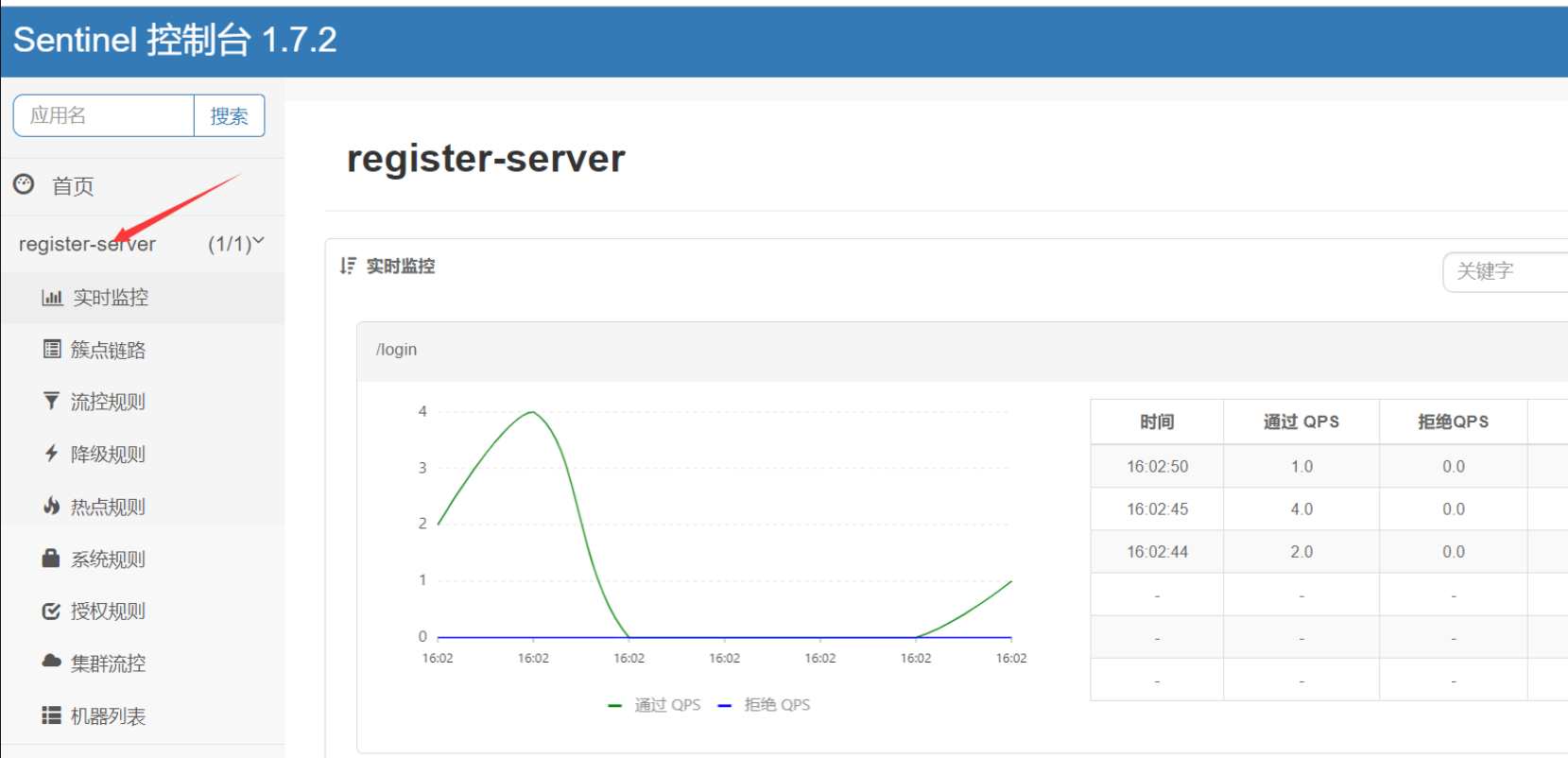Click the 4.0 pass QPS value
The image size is (1568, 758).
coord(1301,509)
